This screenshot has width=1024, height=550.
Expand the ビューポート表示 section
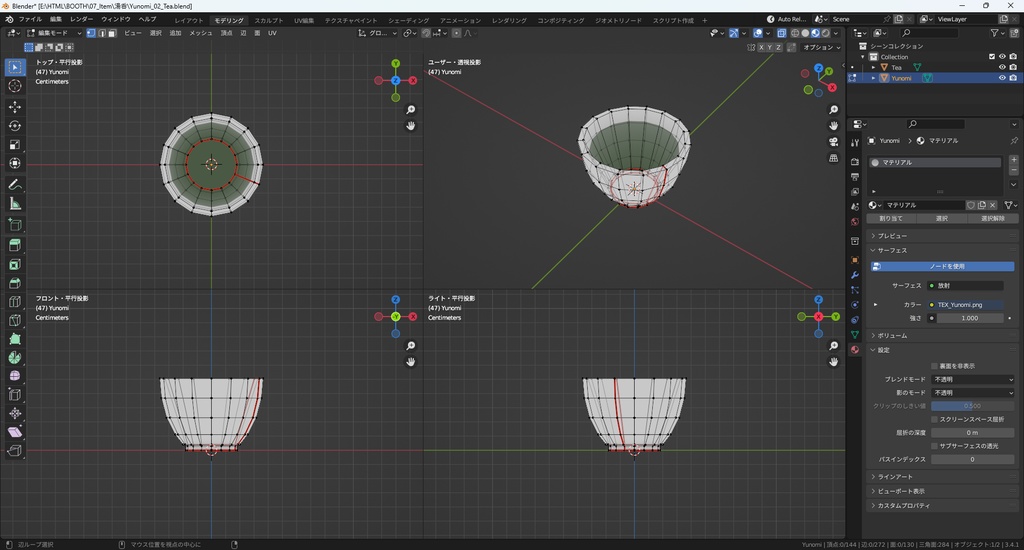pos(900,491)
